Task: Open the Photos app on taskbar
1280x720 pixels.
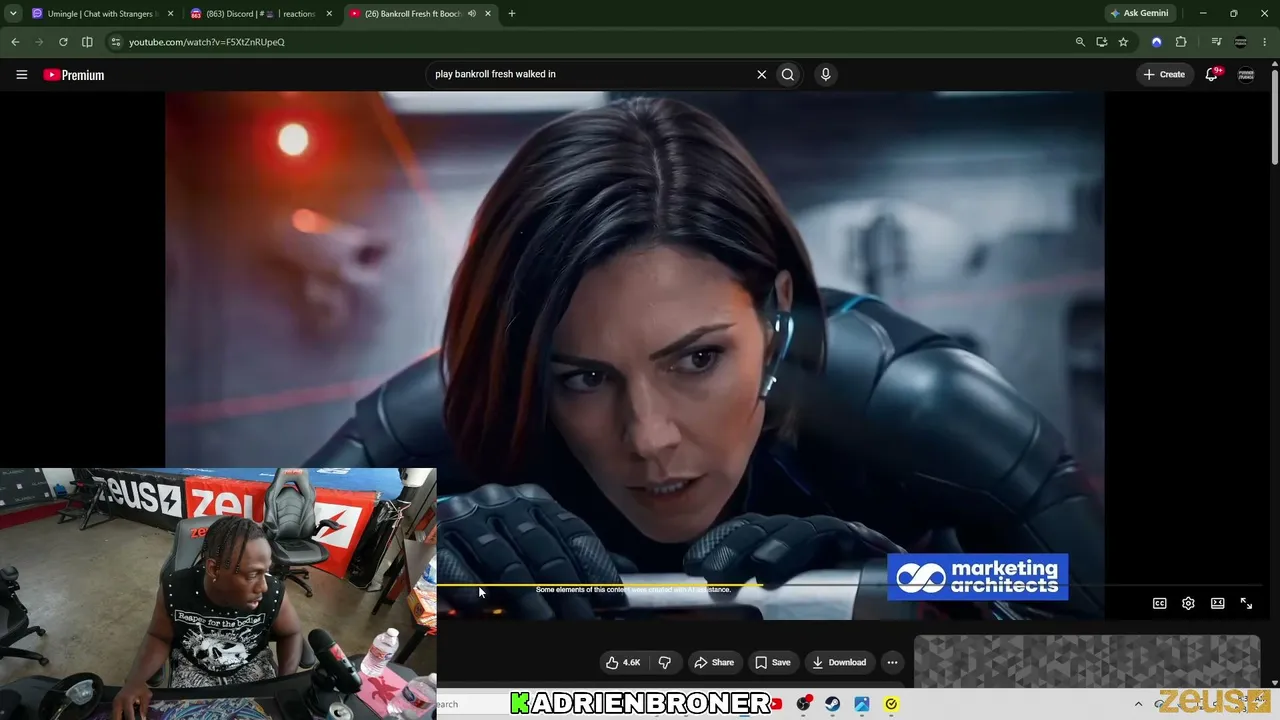Action: 861,704
